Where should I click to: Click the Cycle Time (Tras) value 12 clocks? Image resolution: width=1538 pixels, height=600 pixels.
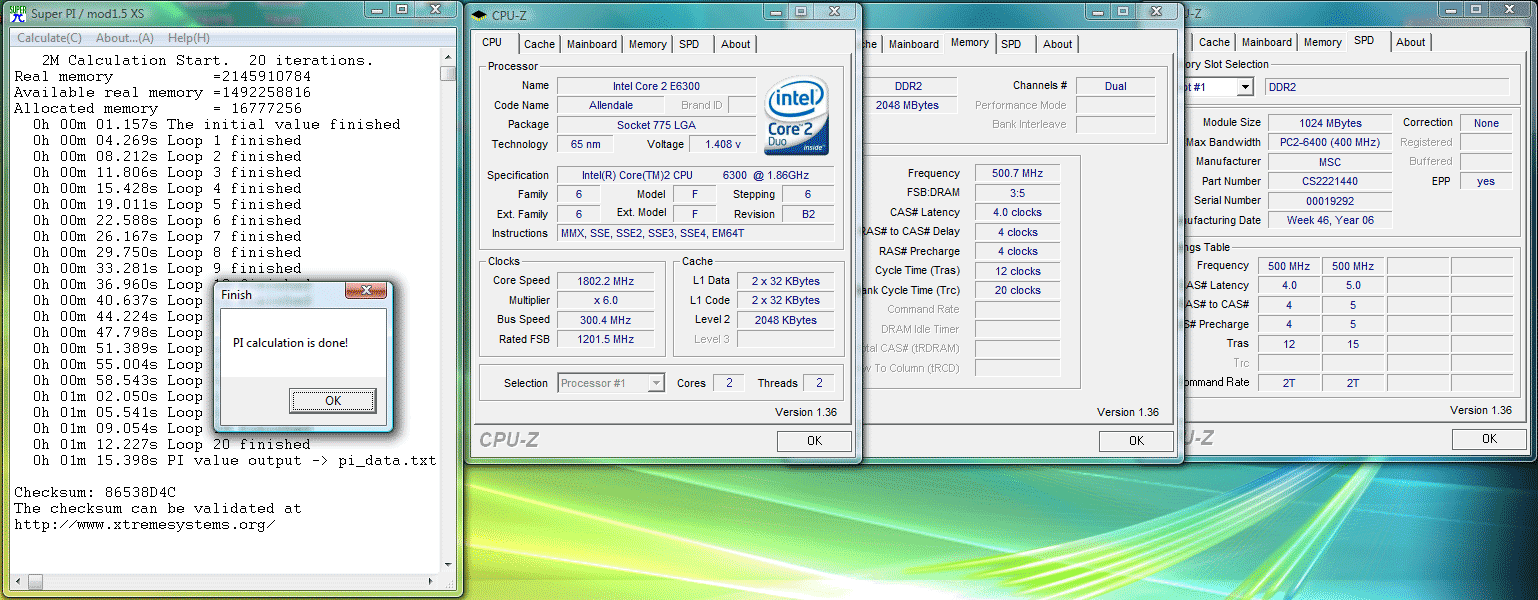pos(1017,271)
